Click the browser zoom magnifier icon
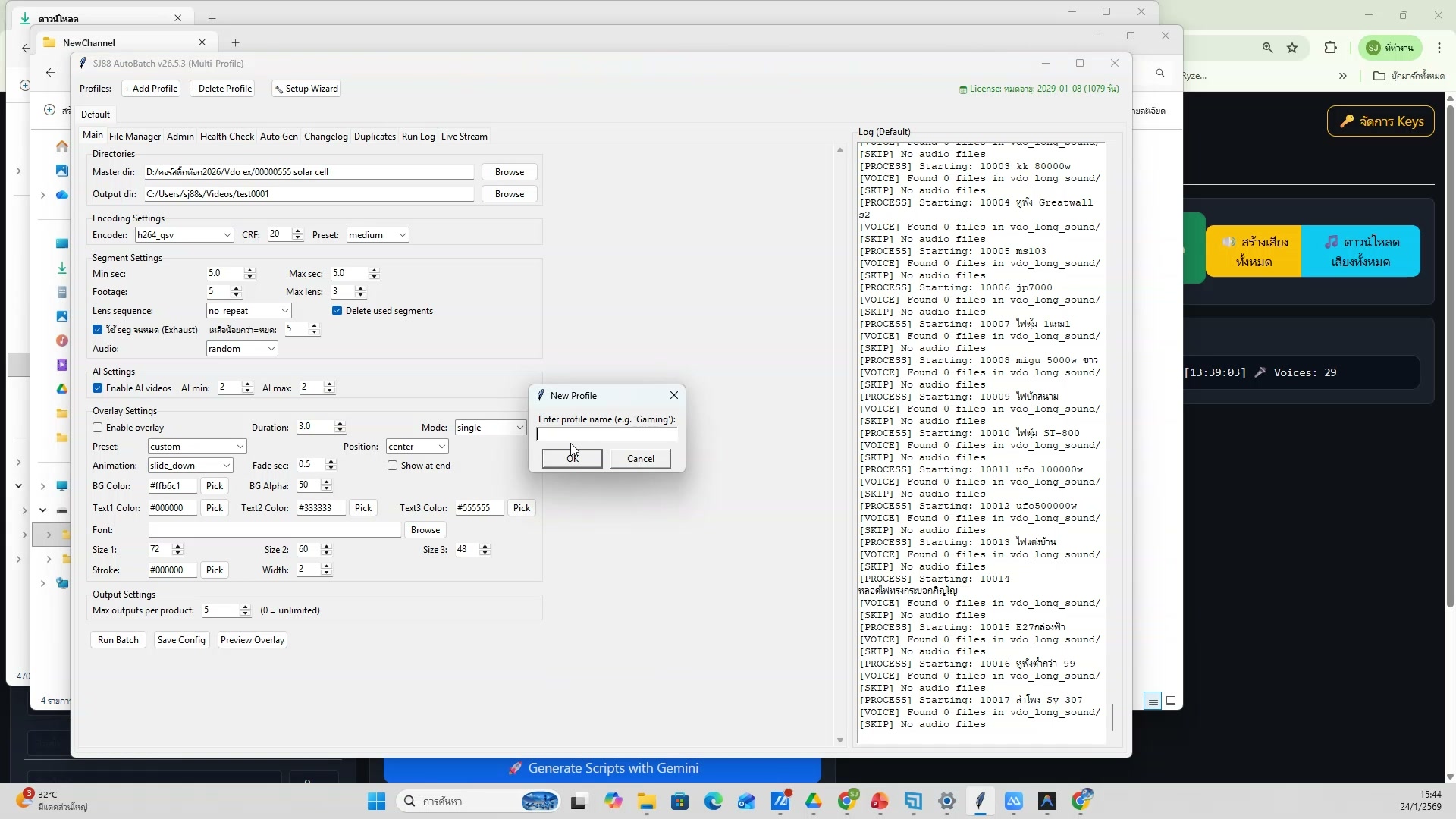Image resolution: width=1456 pixels, height=819 pixels. point(1267,48)
